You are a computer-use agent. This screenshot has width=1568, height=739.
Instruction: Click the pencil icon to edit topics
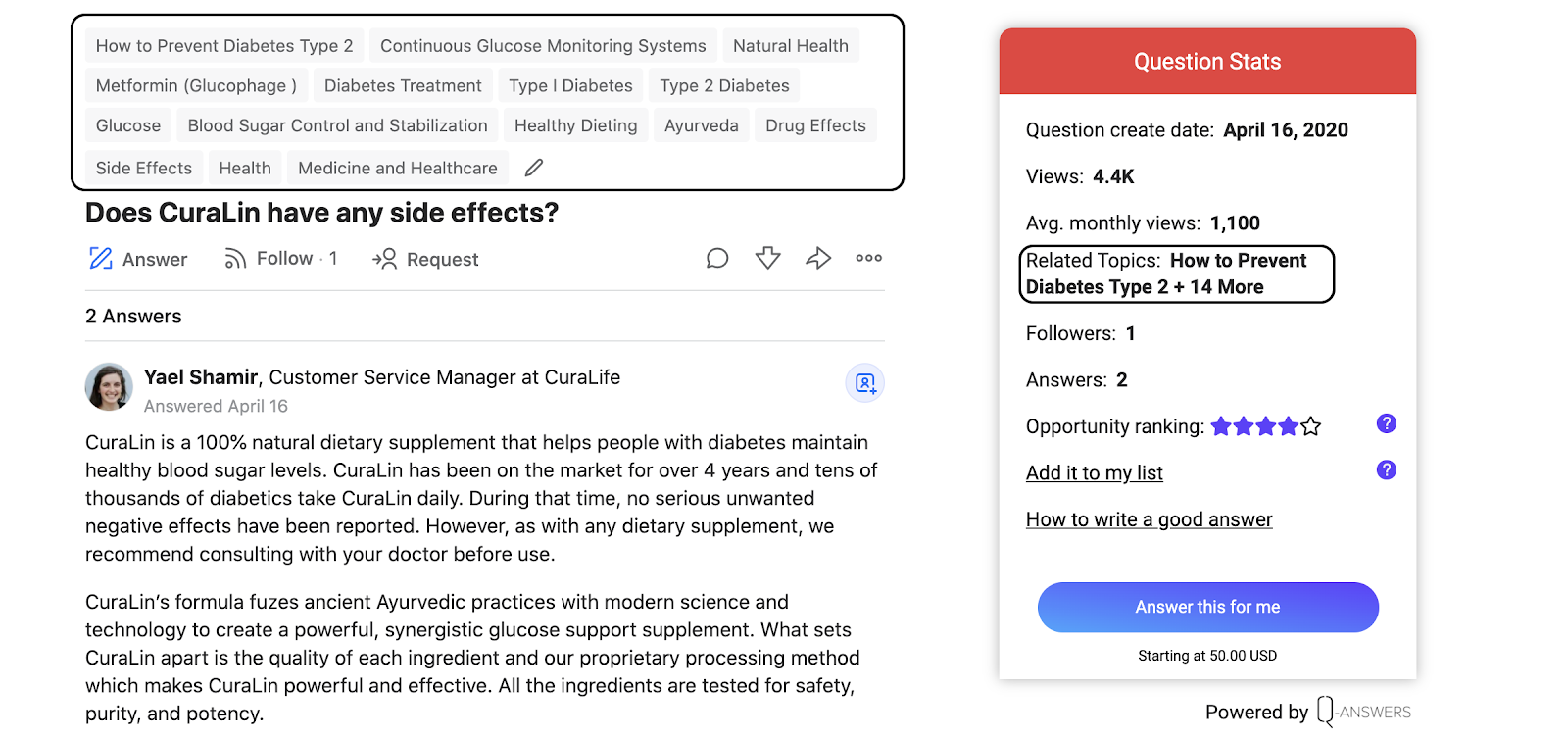(534, 168)
